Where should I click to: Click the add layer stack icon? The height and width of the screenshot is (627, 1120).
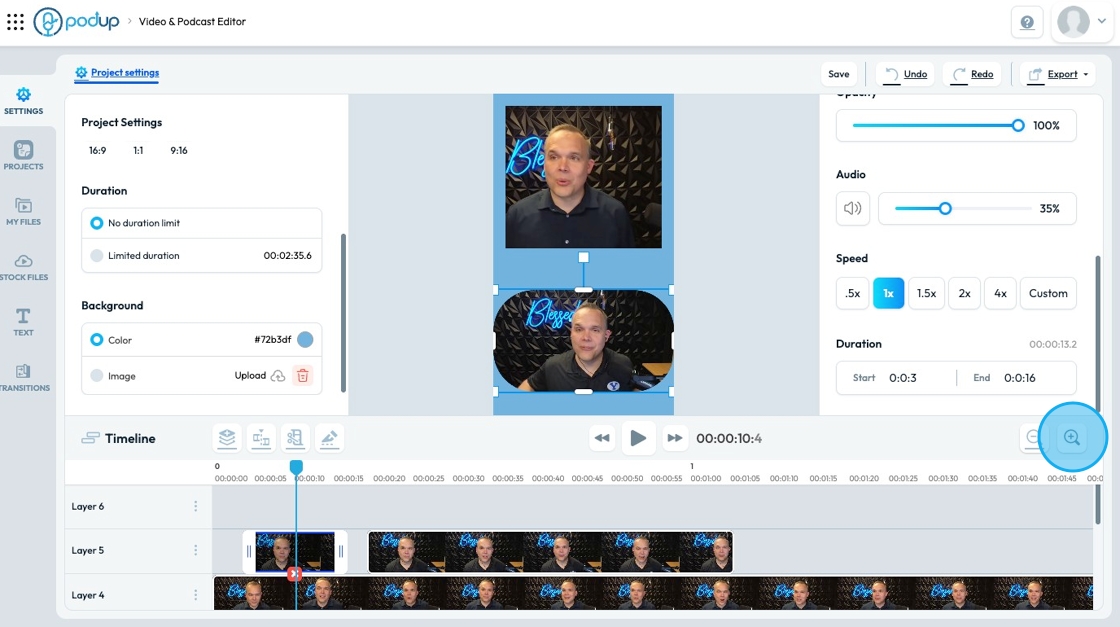coord(227,438)
